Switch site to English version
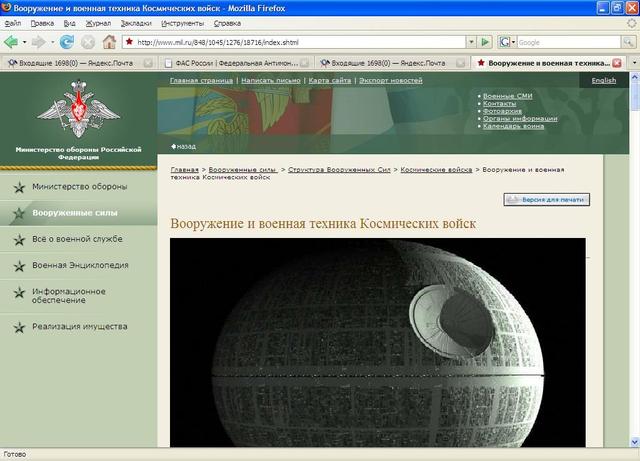 [604, 80]
